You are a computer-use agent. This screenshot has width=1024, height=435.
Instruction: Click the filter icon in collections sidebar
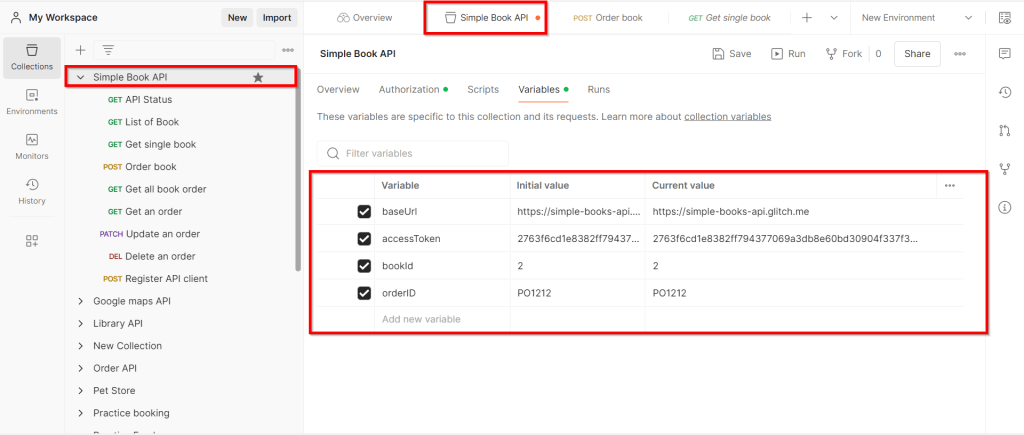click(107, 50)
